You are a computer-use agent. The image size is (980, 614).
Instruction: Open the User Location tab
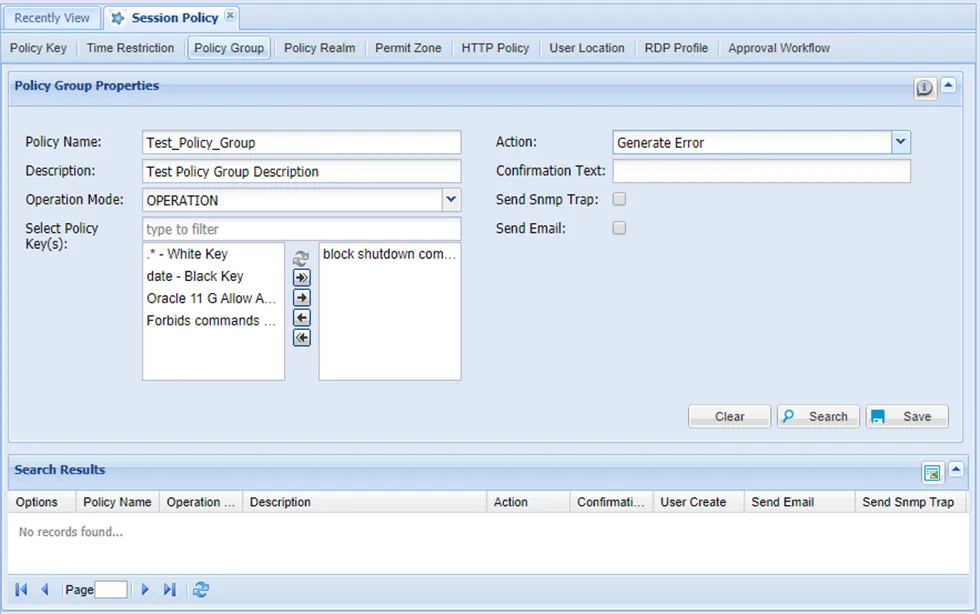tap(587, 48)
